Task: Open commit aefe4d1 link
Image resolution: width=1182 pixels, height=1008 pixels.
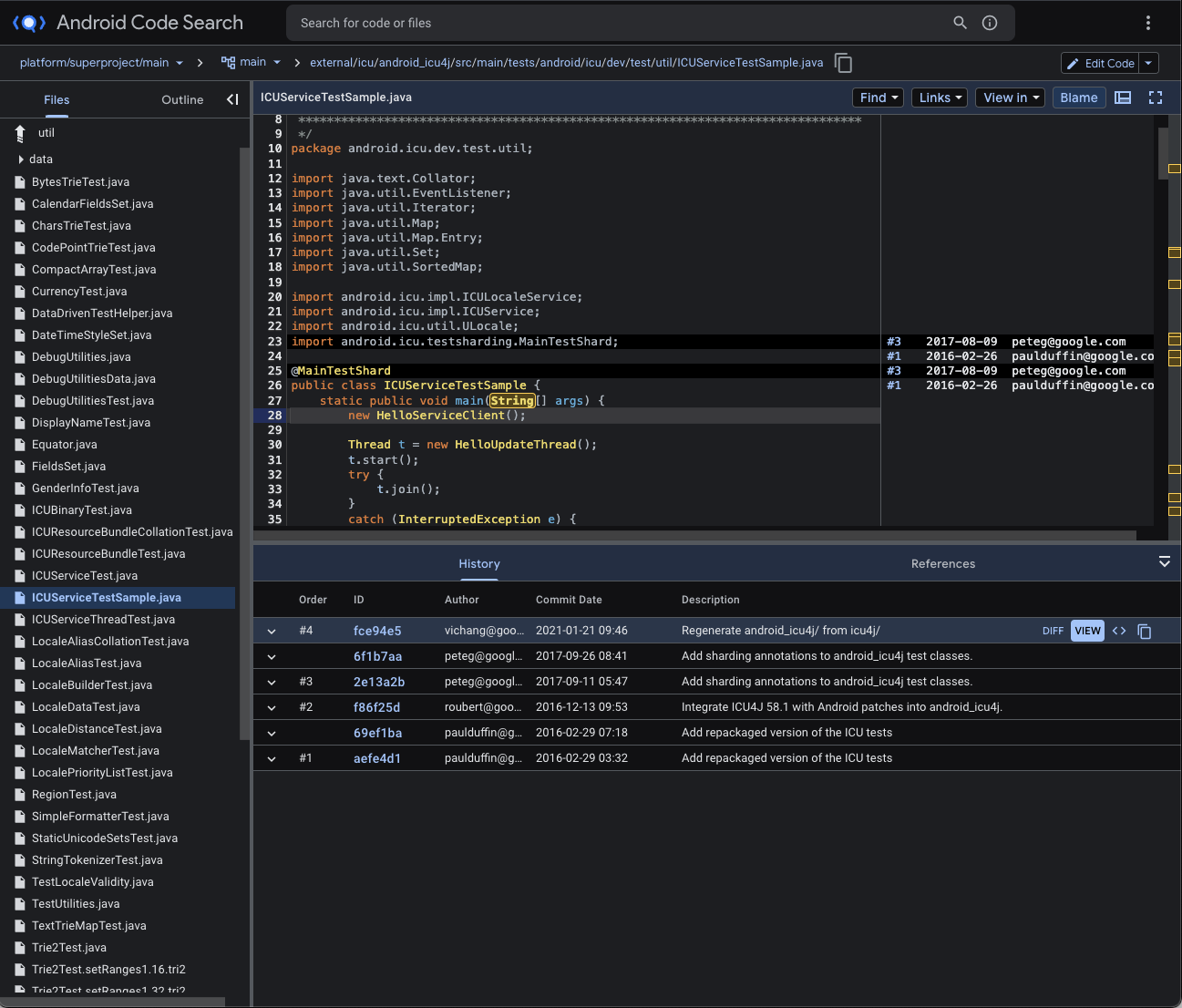Action: point(377,758)
